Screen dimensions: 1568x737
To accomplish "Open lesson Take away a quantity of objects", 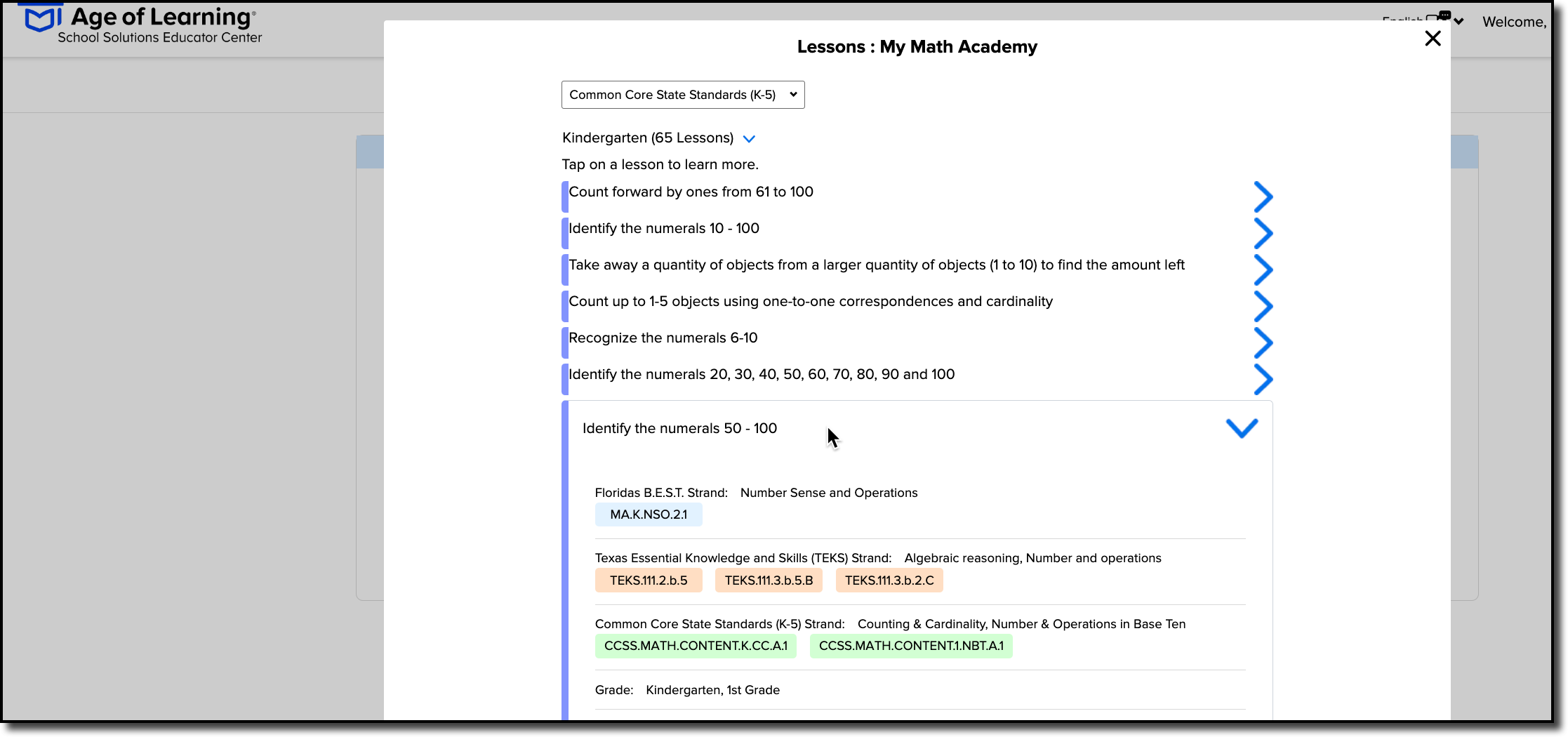I will point(877,265).
